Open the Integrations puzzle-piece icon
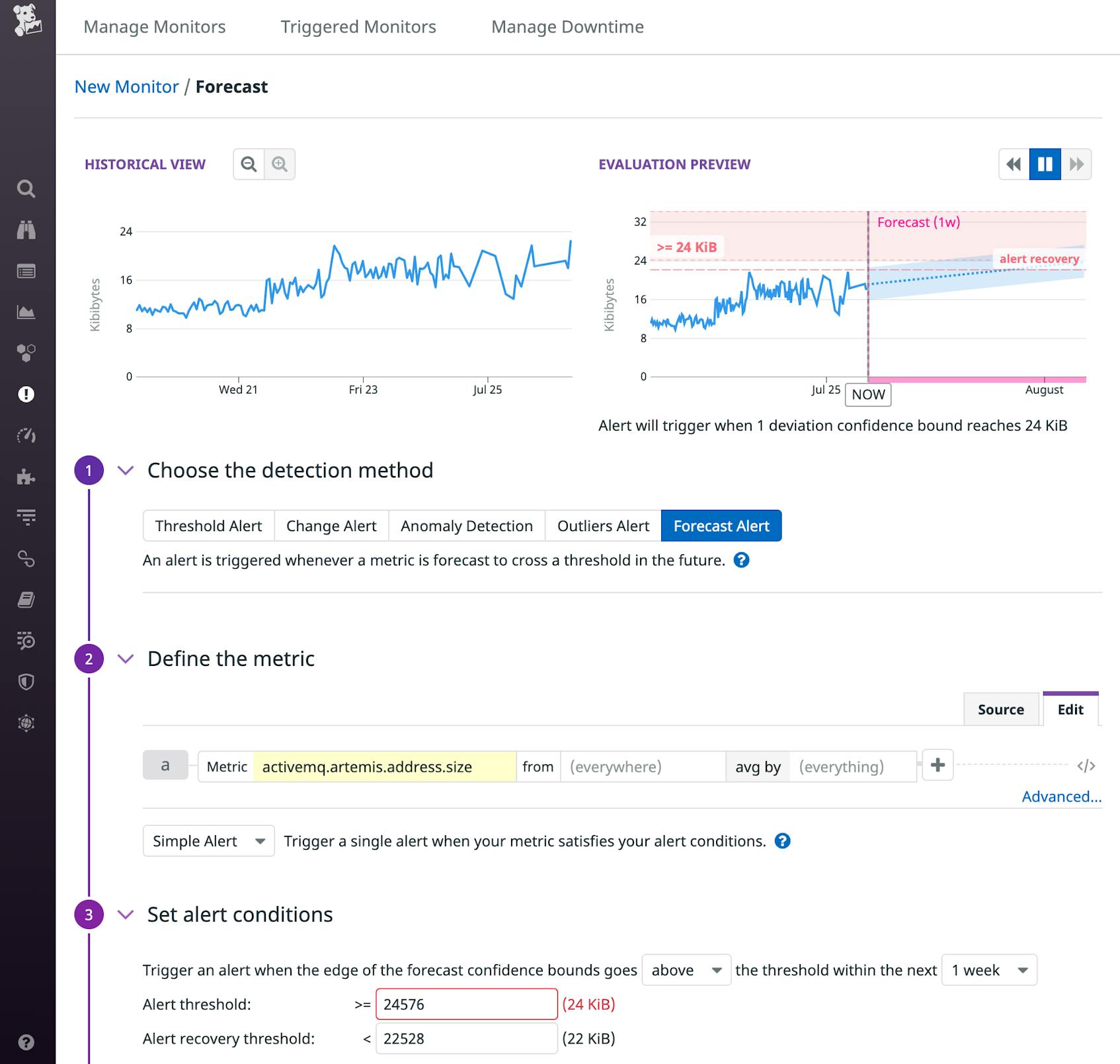The width and height of the screenshot is (1120, 1064). (26, 477)
